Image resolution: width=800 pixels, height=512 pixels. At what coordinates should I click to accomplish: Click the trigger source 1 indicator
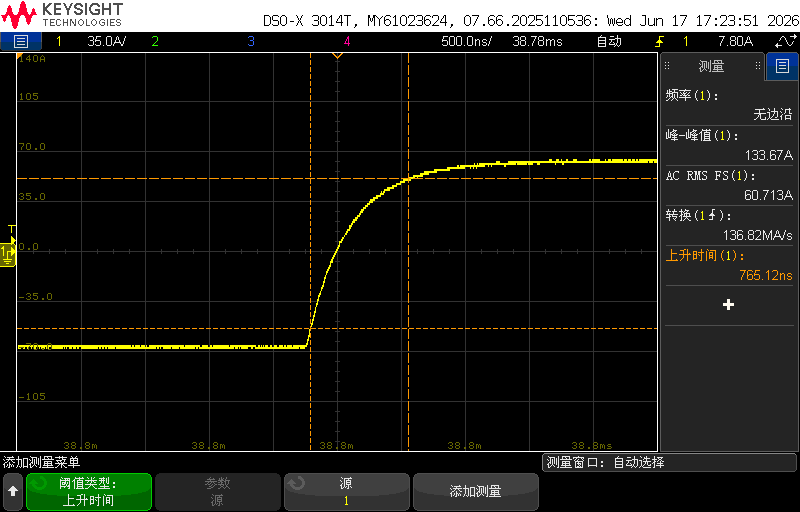(685, 41)
